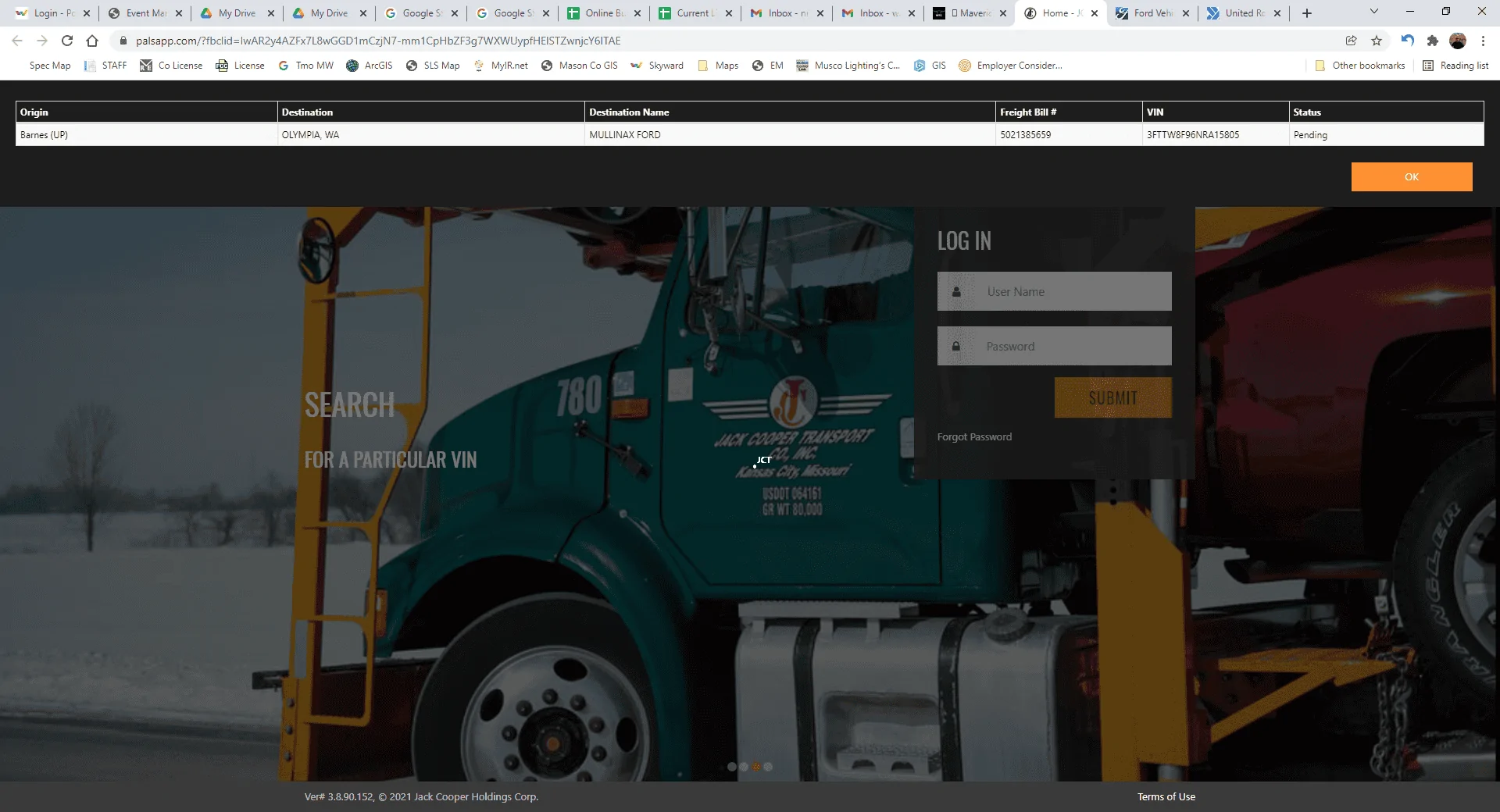Expand the tab search dropdown
This screenshot has height=812, width=1500.
(x=1374, y=12)
